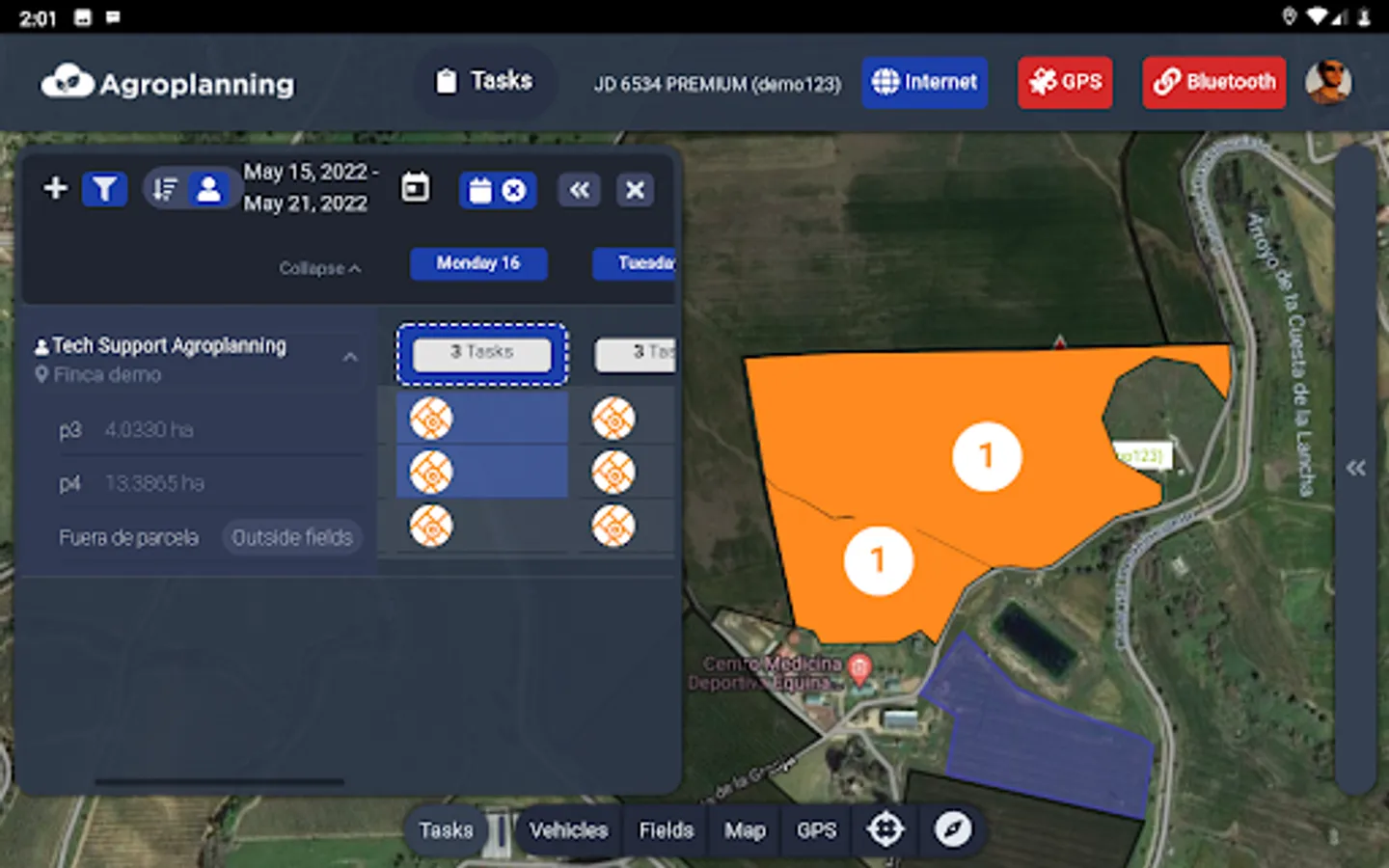Collapse the week header
The width and height of the screenshot is (1389, 868).
(320, 268)
